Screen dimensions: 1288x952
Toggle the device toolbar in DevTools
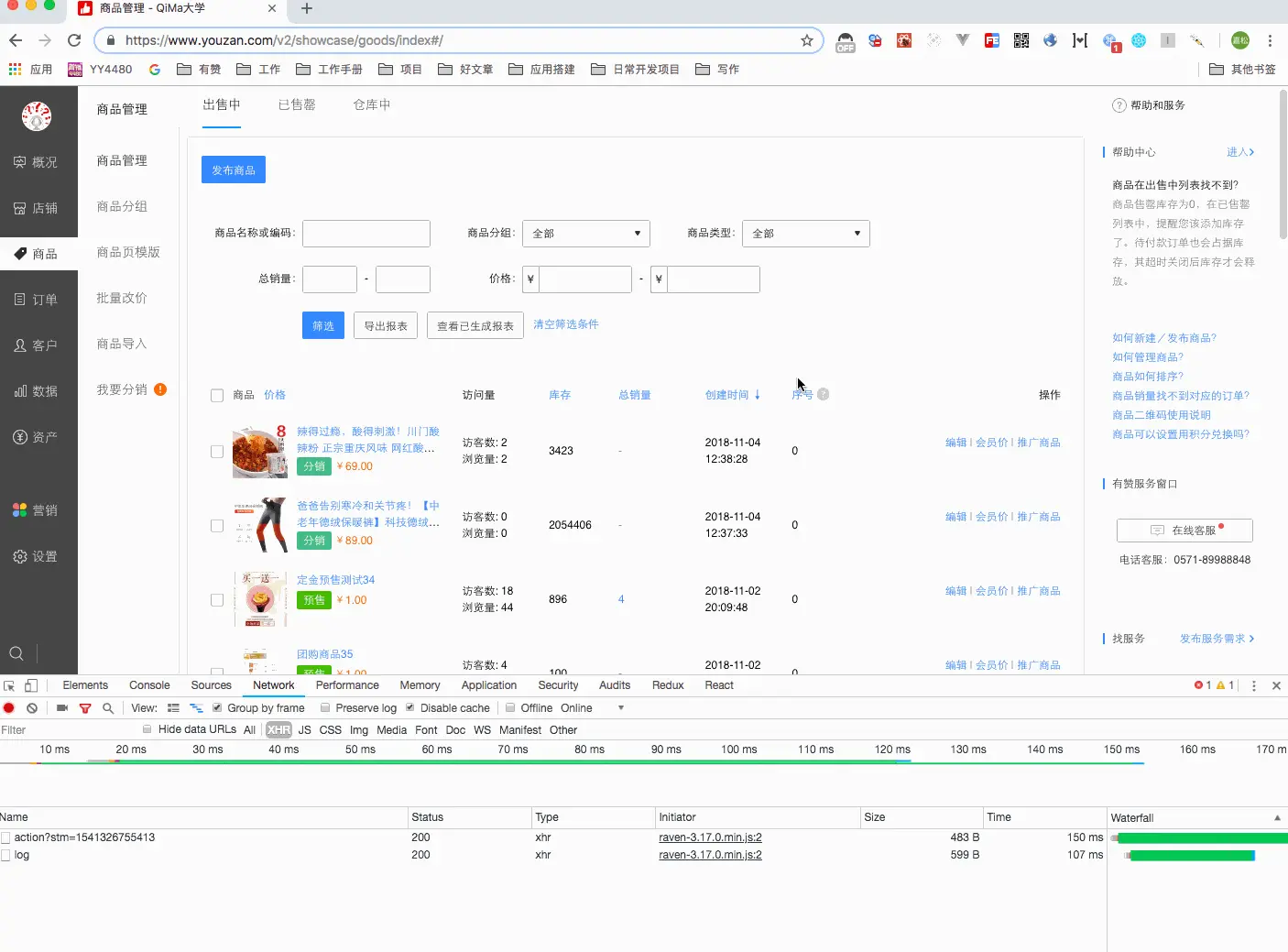[30, 684]
